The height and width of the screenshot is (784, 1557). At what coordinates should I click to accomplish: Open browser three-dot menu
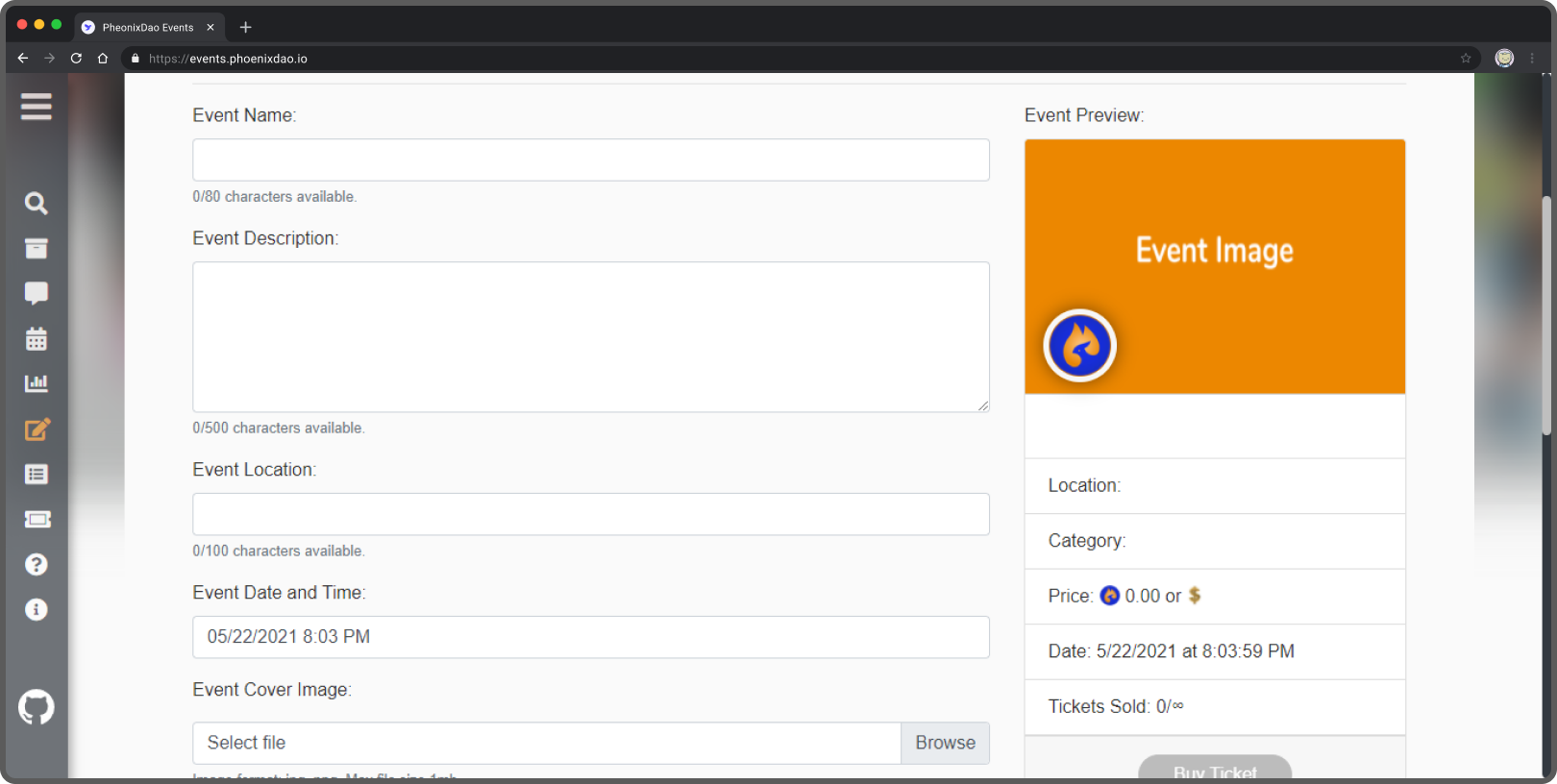pos(1532,59)
